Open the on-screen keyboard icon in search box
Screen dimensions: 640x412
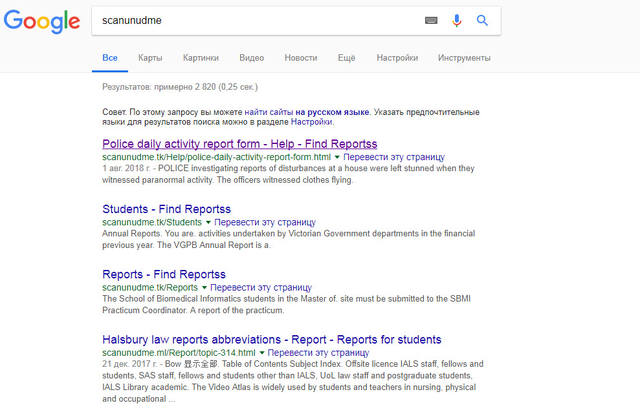431,20
